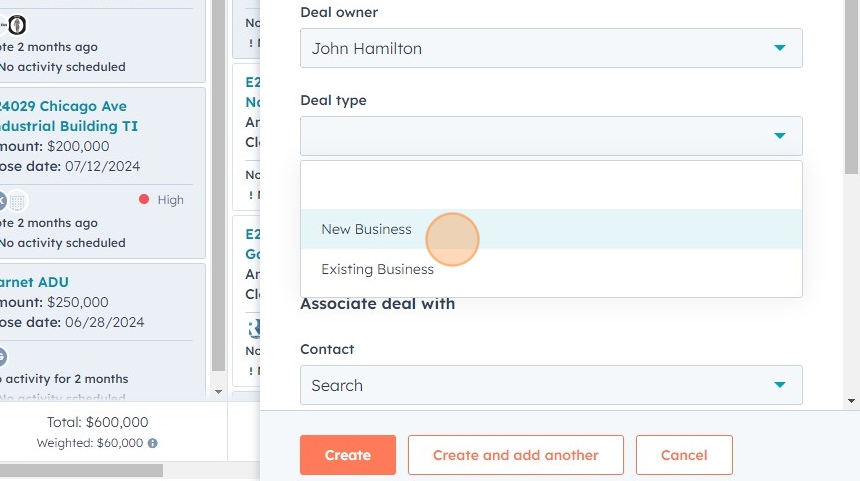Click the info icon beside Weighted total
Screen dimensions: 860x481
pyautogui.click(x=153, y=443)
